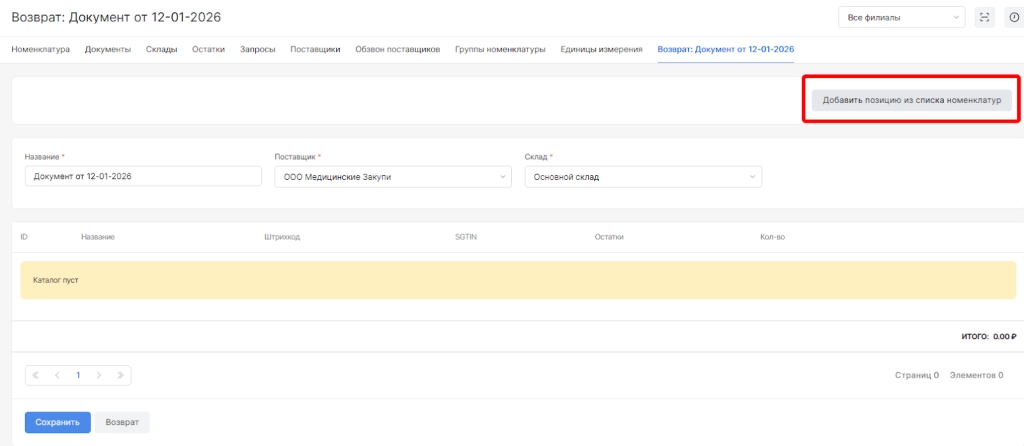Screen dimensions: 1024x446
Task: Click previous page arrow
Action: point(57,375)
